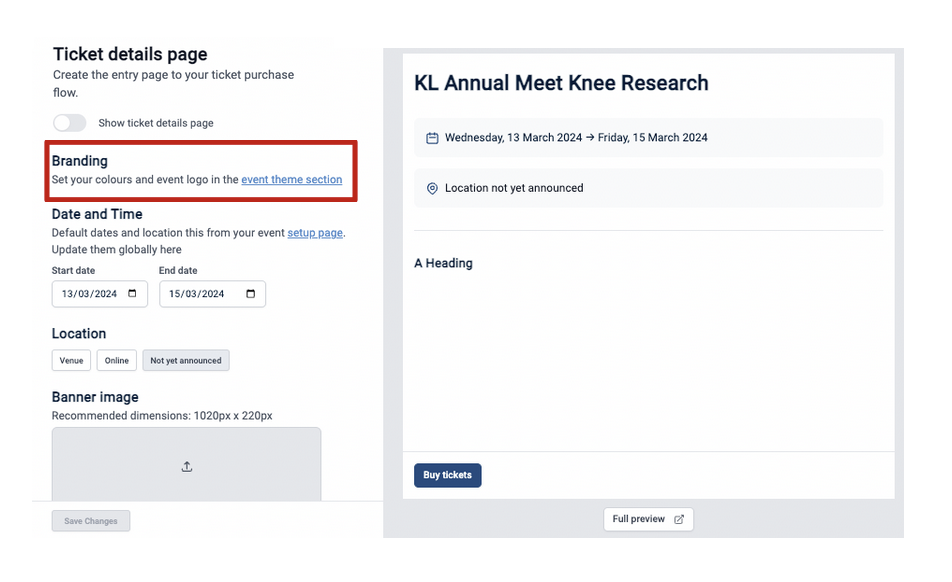Select the Not yet announced location option
The width and height of the screenshot is (952, 582).
pos(186,360)
